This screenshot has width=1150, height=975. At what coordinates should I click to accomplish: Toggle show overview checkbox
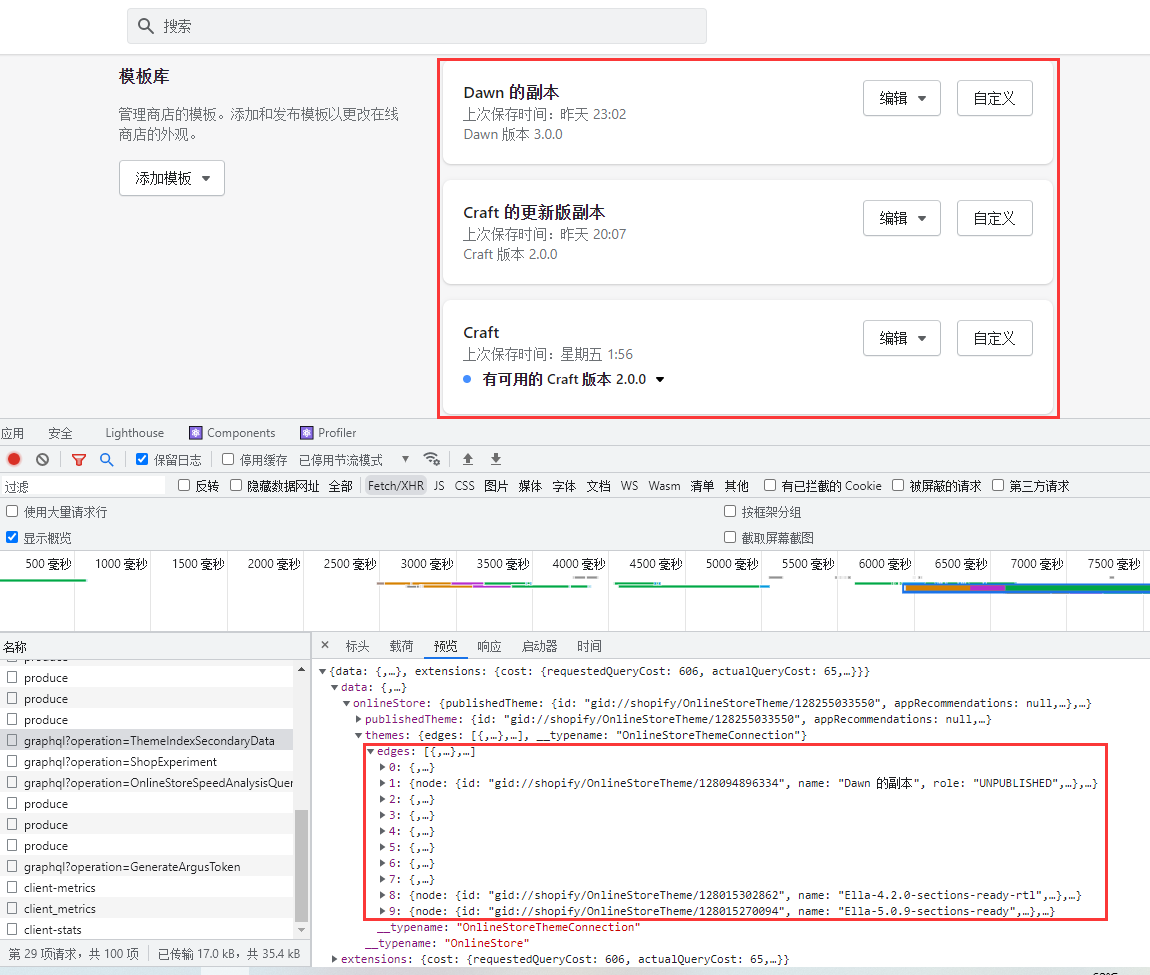point(12,537)
